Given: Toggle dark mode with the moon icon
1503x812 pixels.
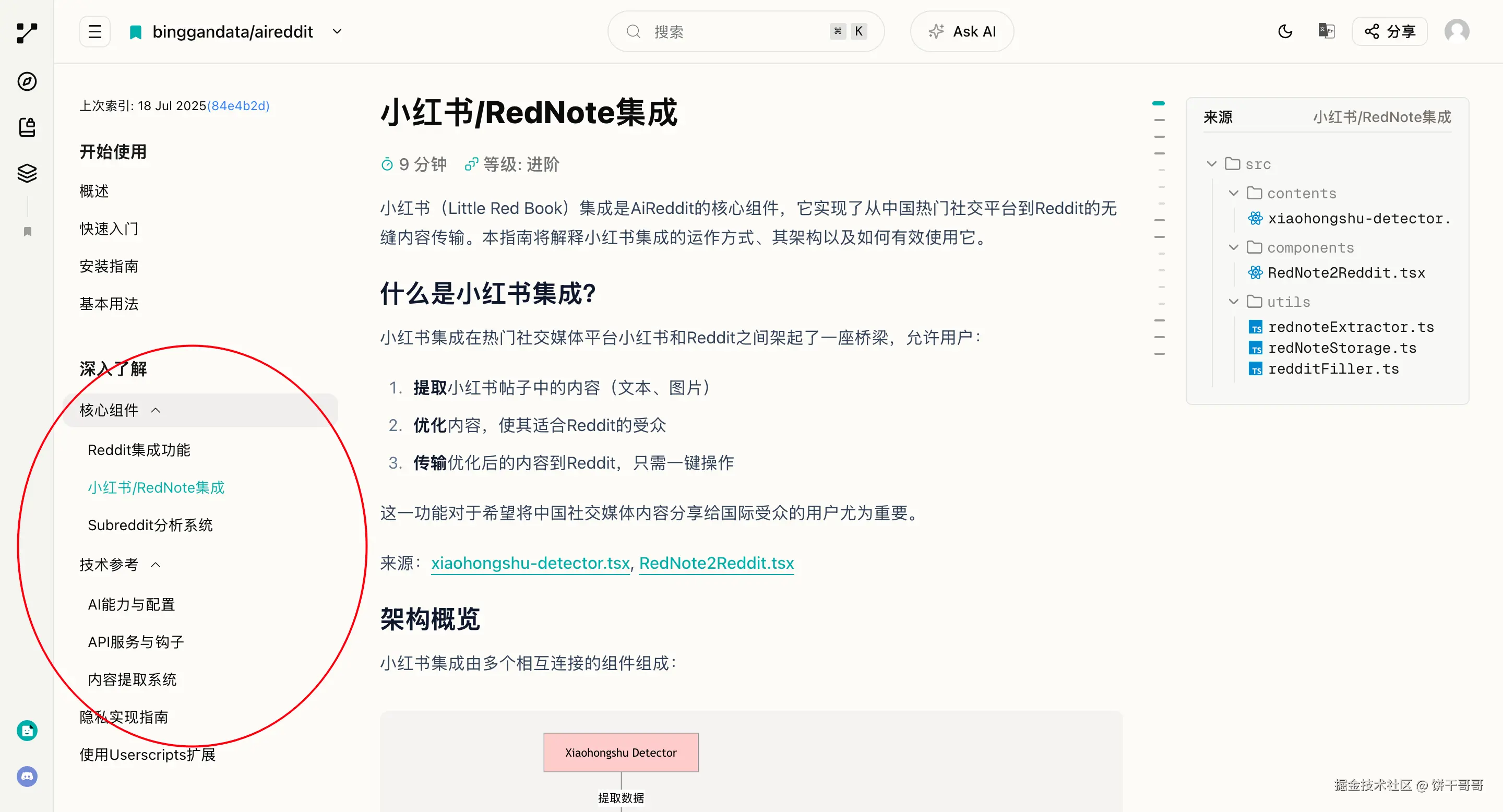Looking at the screenshot, I should click(x=1285, y=31).
